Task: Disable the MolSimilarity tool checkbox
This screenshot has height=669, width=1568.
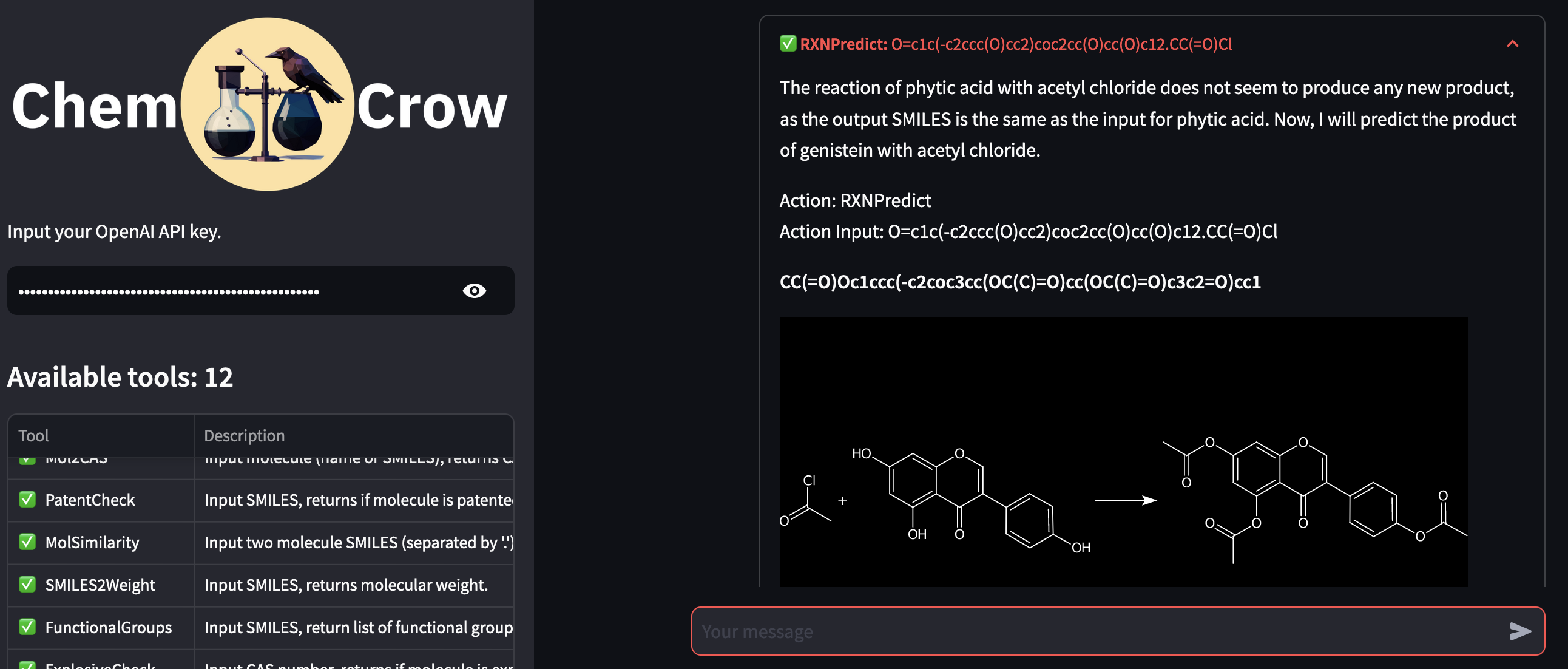Action: tap(27, 542)
